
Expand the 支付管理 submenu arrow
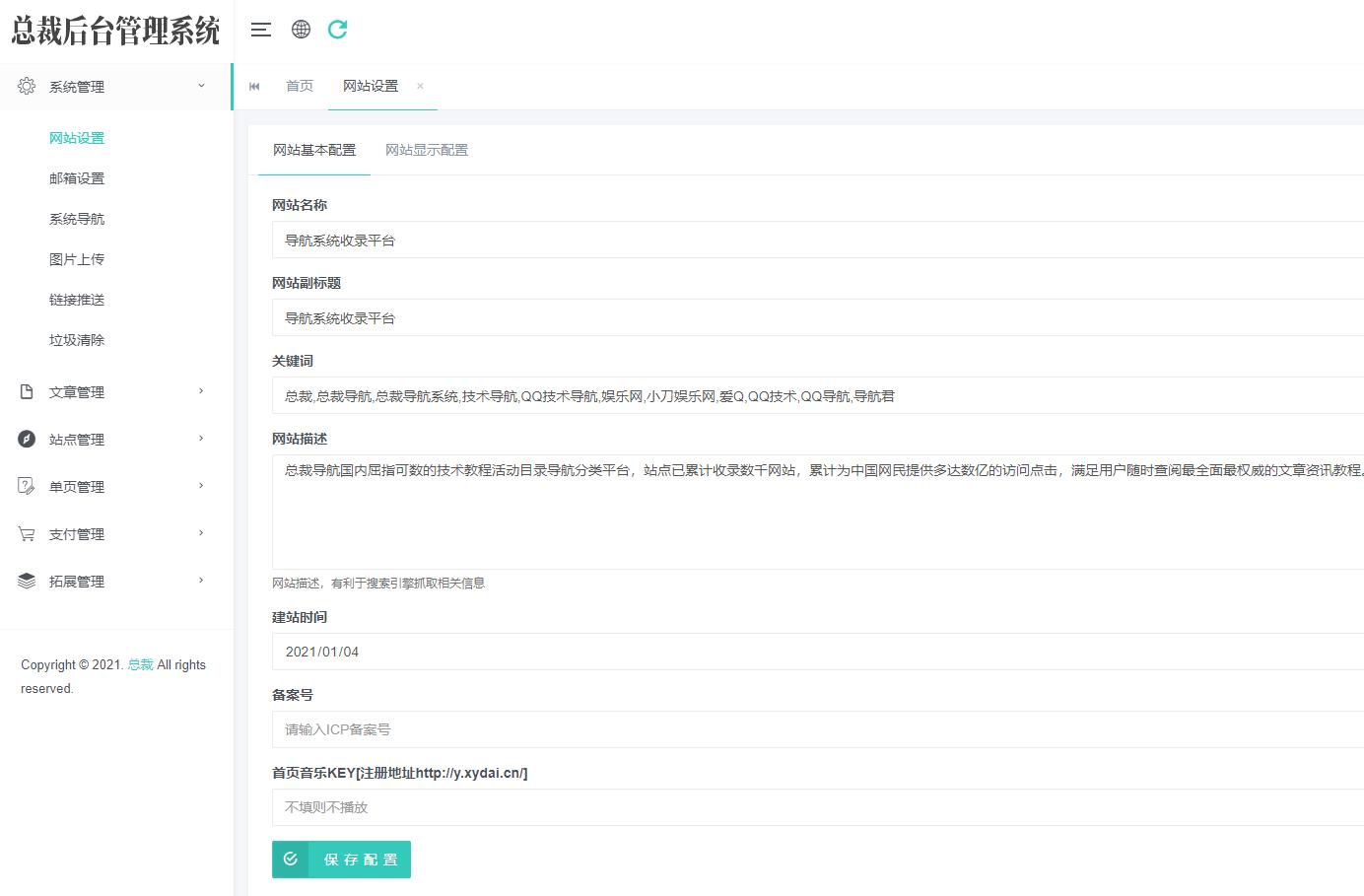201,533
